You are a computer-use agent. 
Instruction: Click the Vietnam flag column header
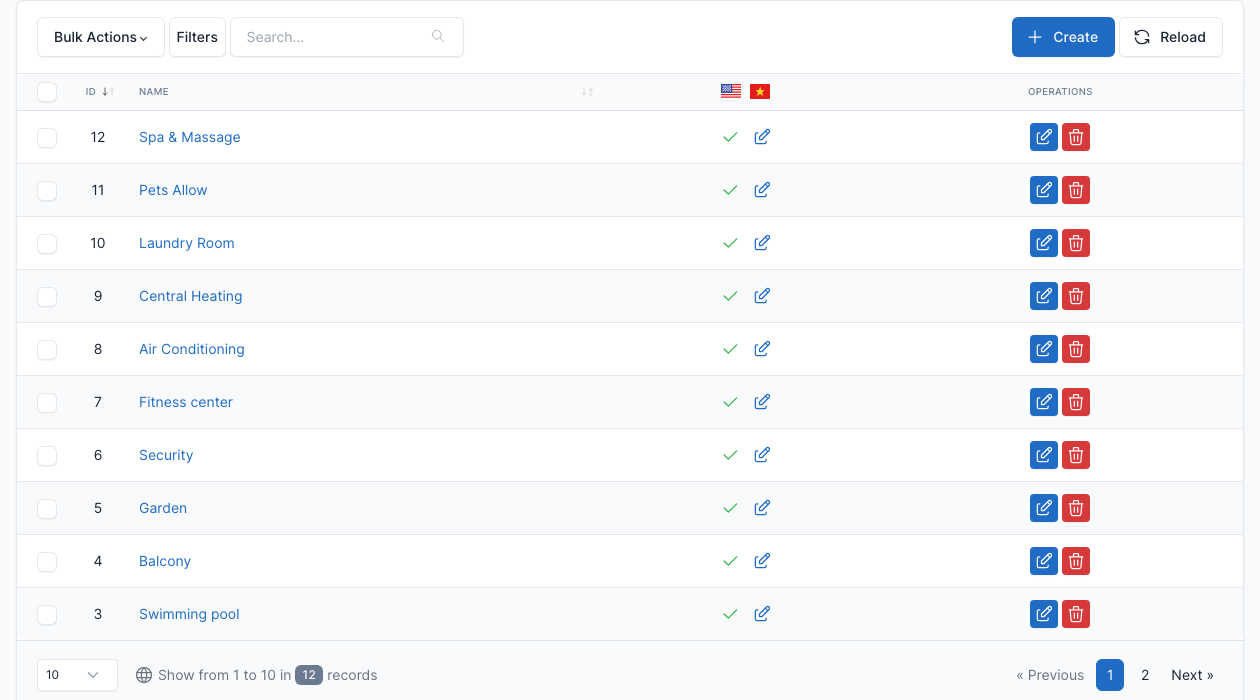click(x=760, y=91)
